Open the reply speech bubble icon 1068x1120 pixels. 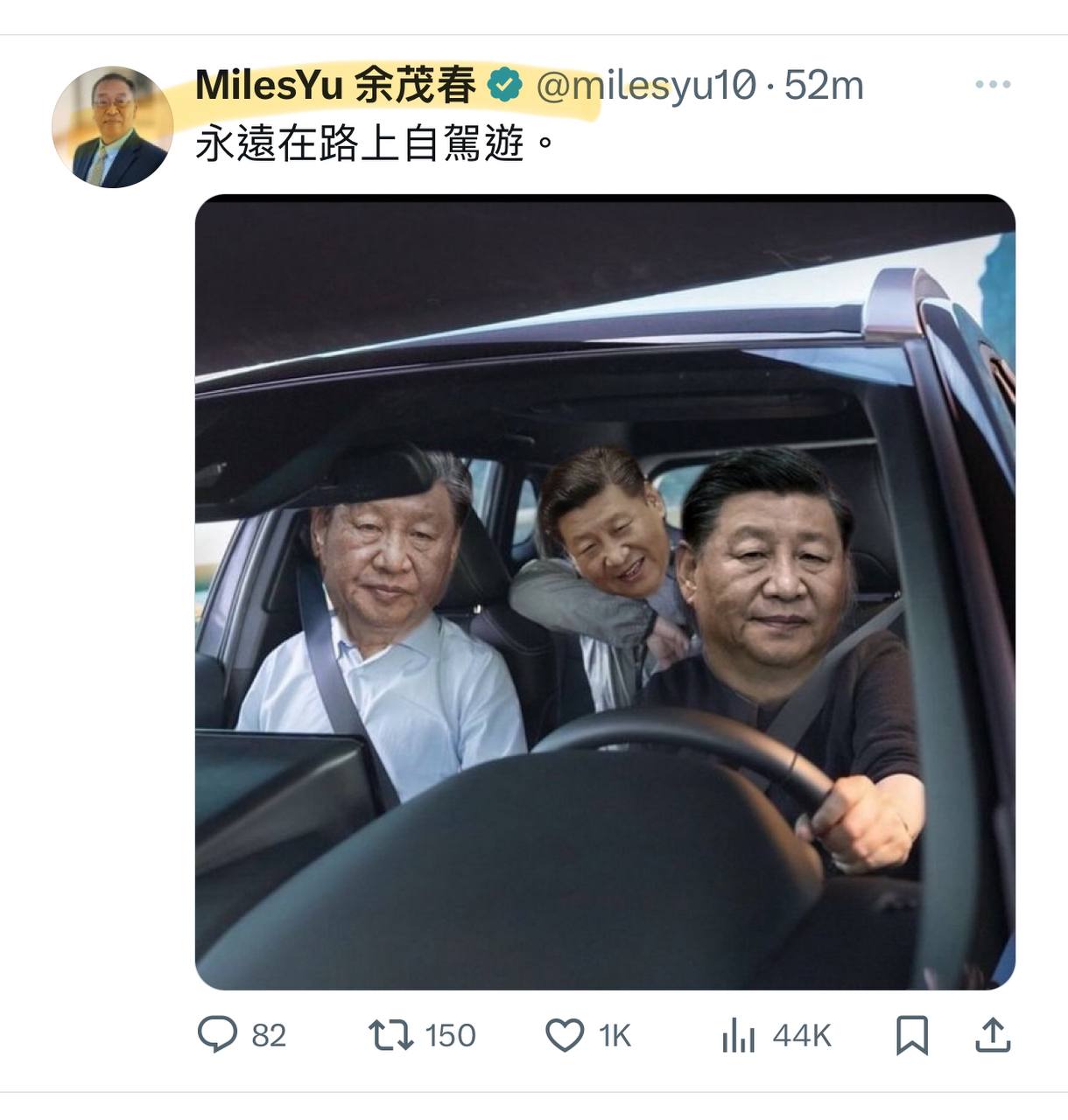(x=217, y=1035)
